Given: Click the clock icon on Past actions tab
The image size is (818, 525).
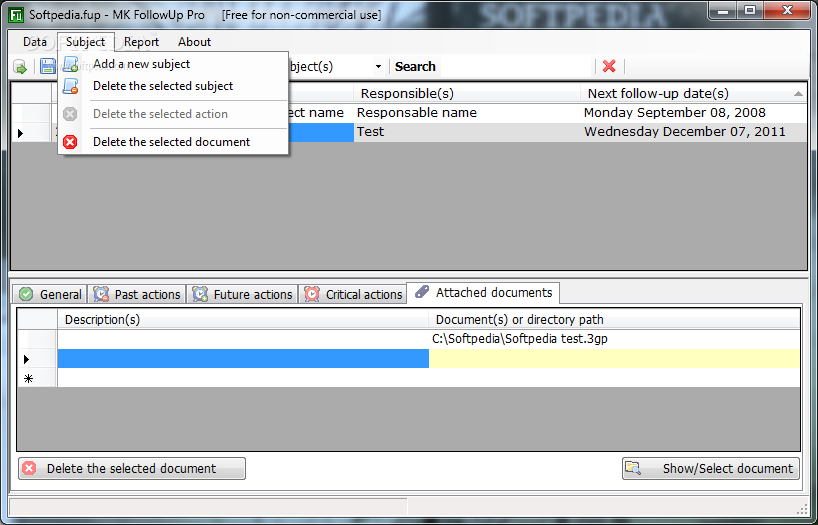Looking at the screenshot, I should (101, 294).
